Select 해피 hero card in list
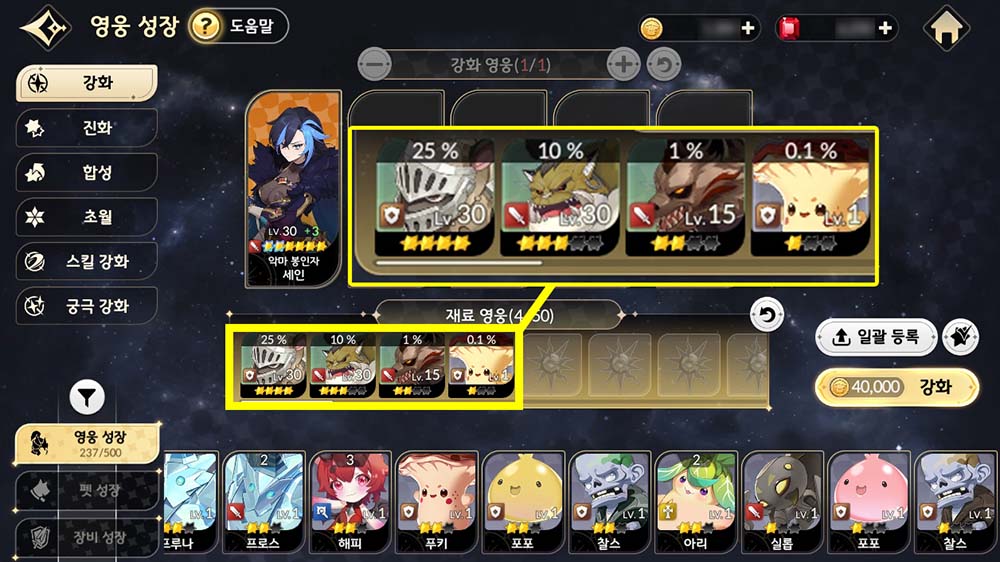The width and height of the screenshot is (1000, 562). (350, 502)
